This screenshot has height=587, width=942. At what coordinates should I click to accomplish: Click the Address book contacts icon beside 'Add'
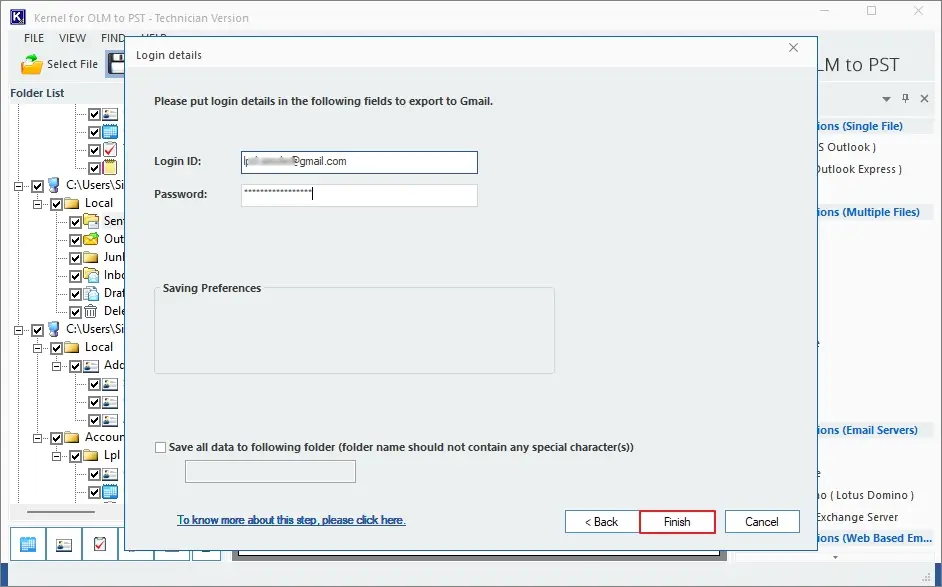tap(91, 365)
